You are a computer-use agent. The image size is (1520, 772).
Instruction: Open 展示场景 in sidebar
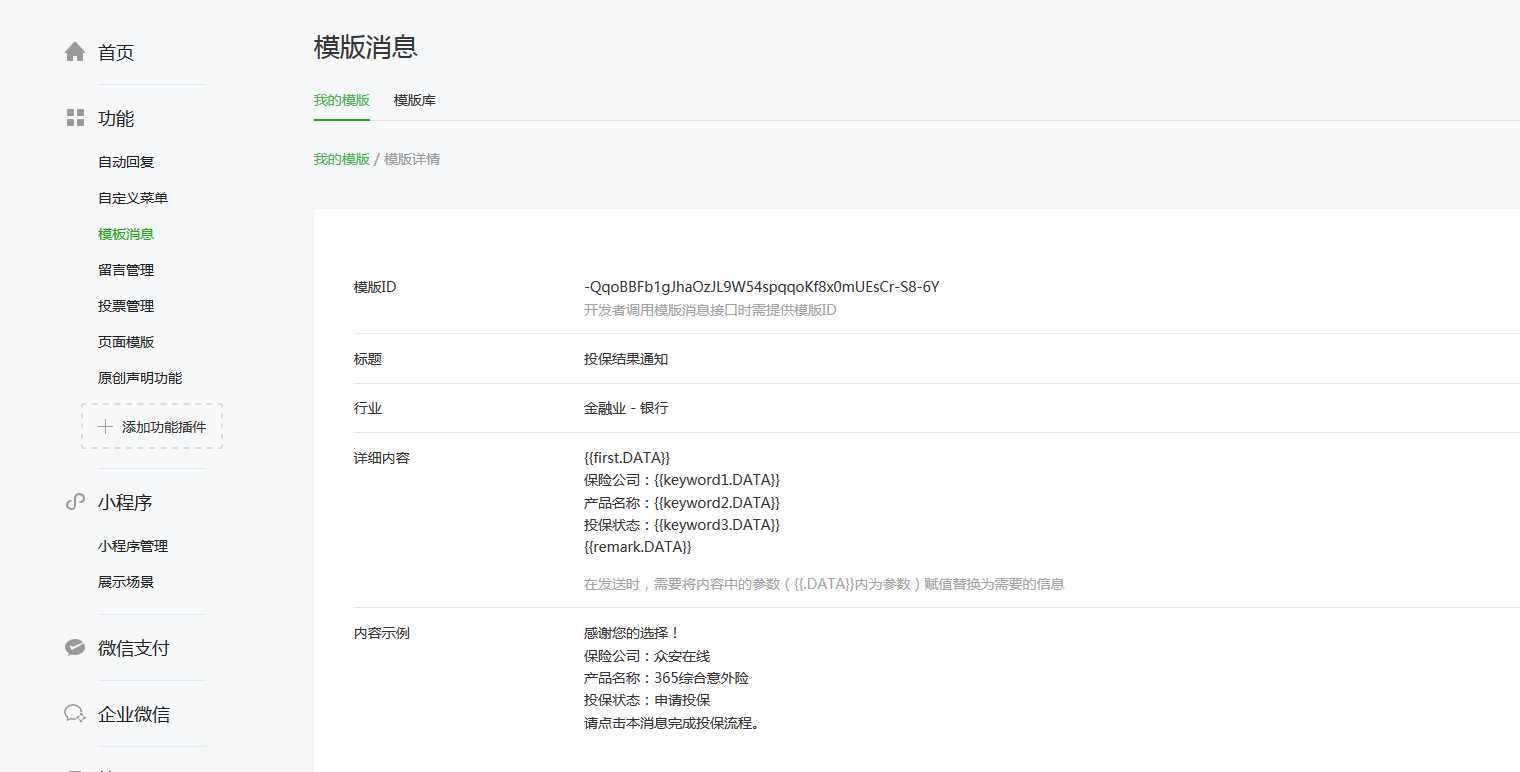coord(126,582)
